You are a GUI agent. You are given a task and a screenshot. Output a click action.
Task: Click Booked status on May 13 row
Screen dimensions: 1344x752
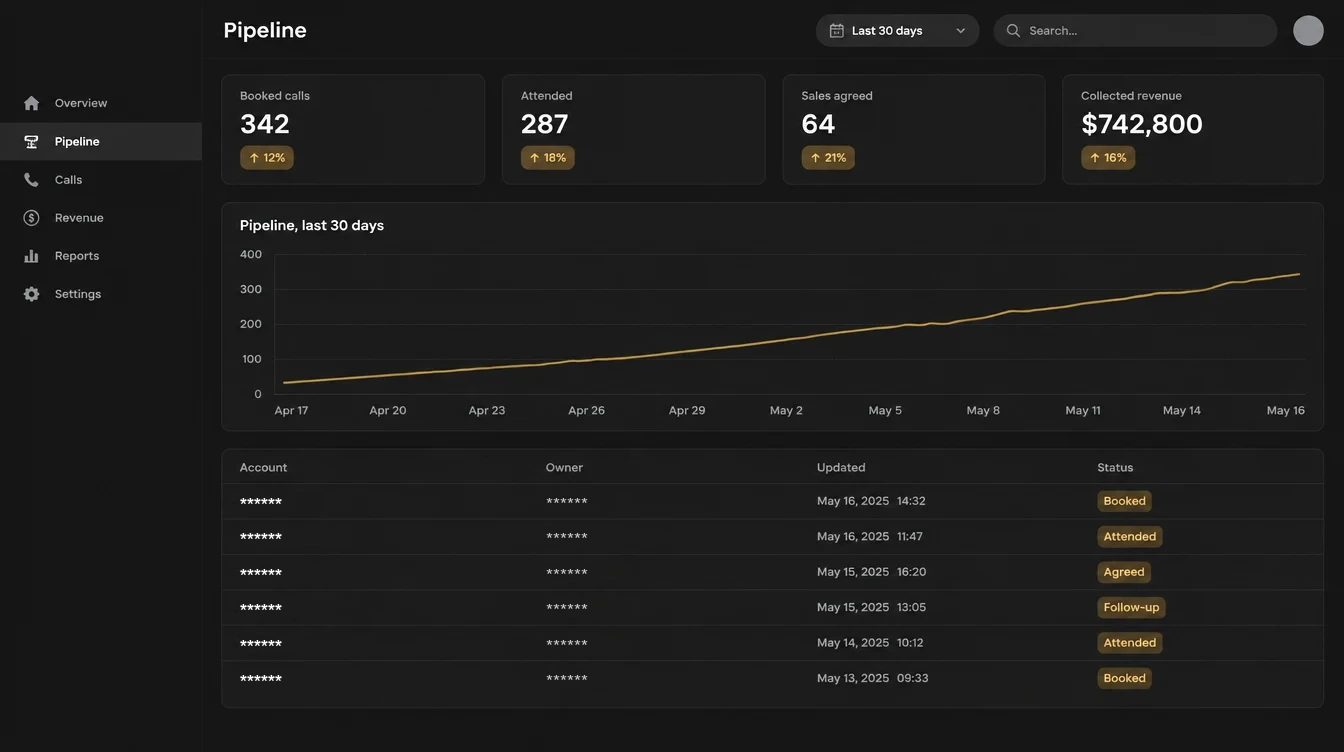pyautogui.click(x=1124, y=678)
